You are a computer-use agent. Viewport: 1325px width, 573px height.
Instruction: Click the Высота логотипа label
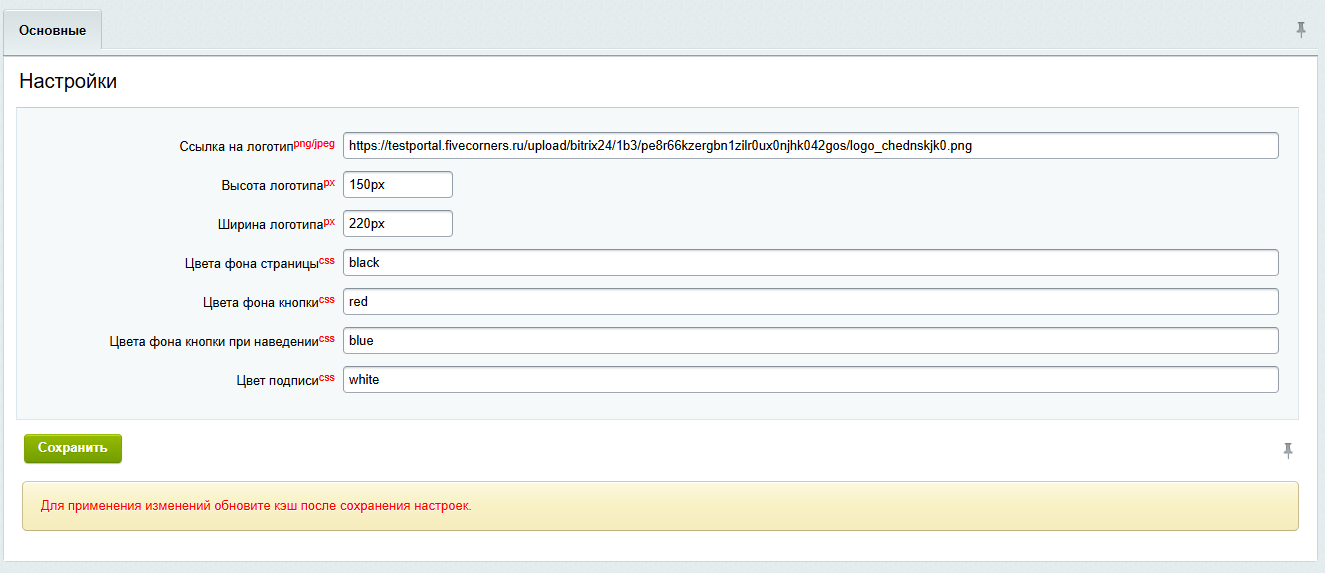(271, 186)
